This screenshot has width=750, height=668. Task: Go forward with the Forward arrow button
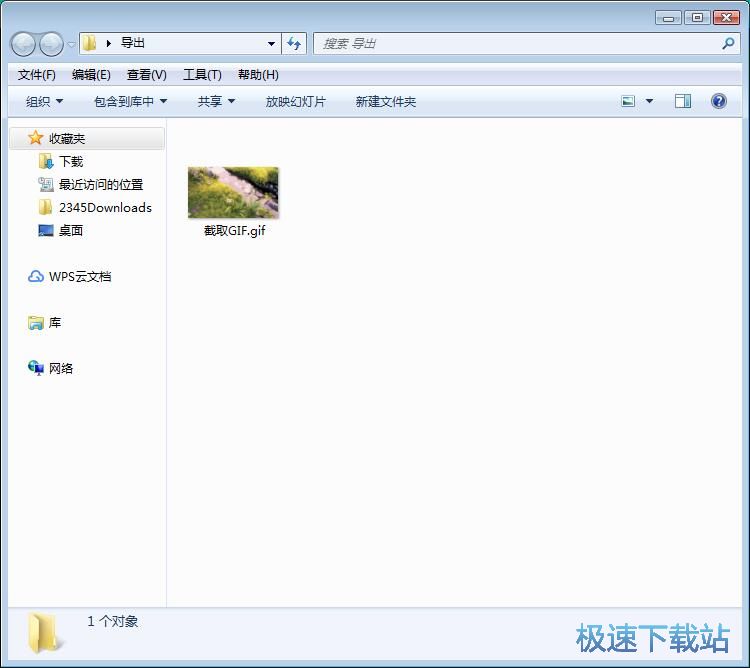click(51, 44)
